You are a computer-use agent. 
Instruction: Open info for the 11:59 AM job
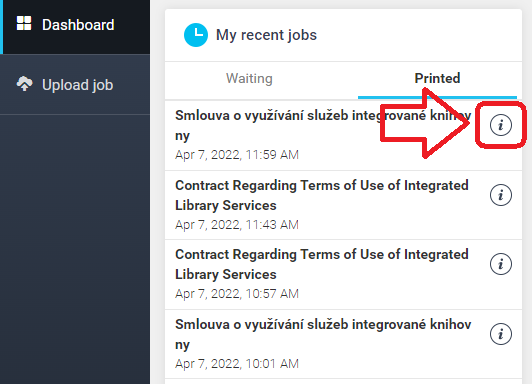pos(501,125)
